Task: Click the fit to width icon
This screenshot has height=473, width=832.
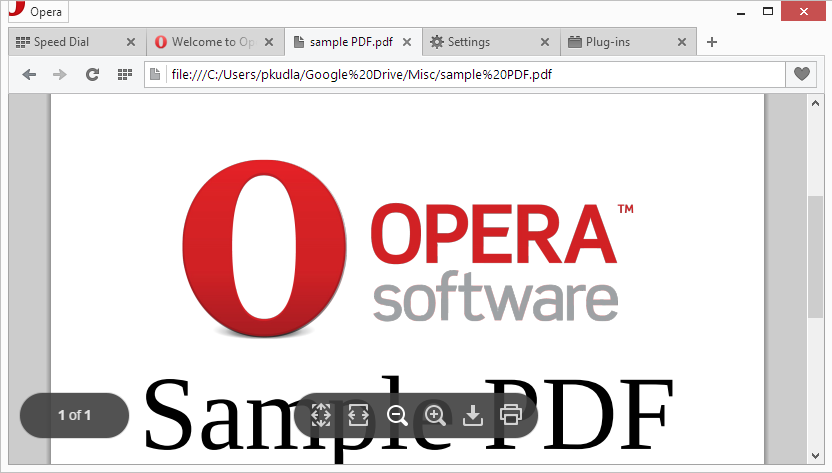Action: click(x=359, y=415)
